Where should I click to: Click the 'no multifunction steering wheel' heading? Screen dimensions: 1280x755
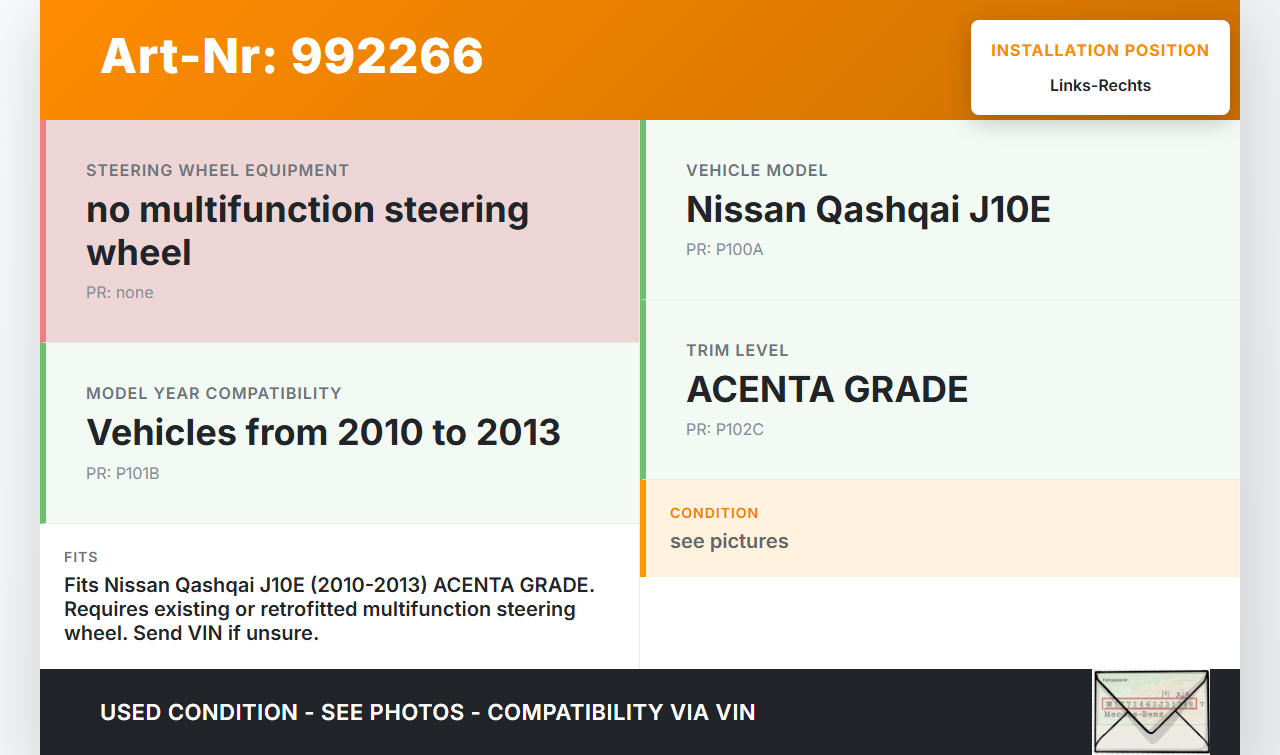click(x=308, y=231)
